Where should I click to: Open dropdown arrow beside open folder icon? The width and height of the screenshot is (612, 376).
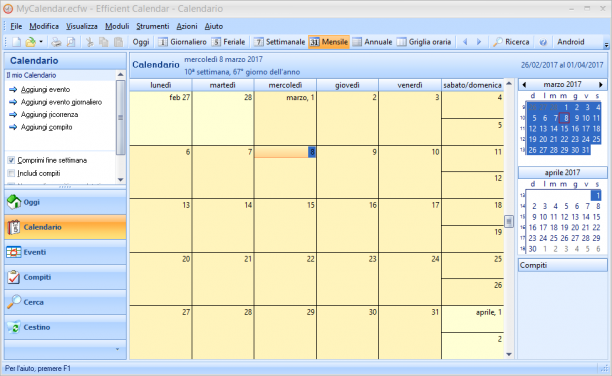coord(41,42)
